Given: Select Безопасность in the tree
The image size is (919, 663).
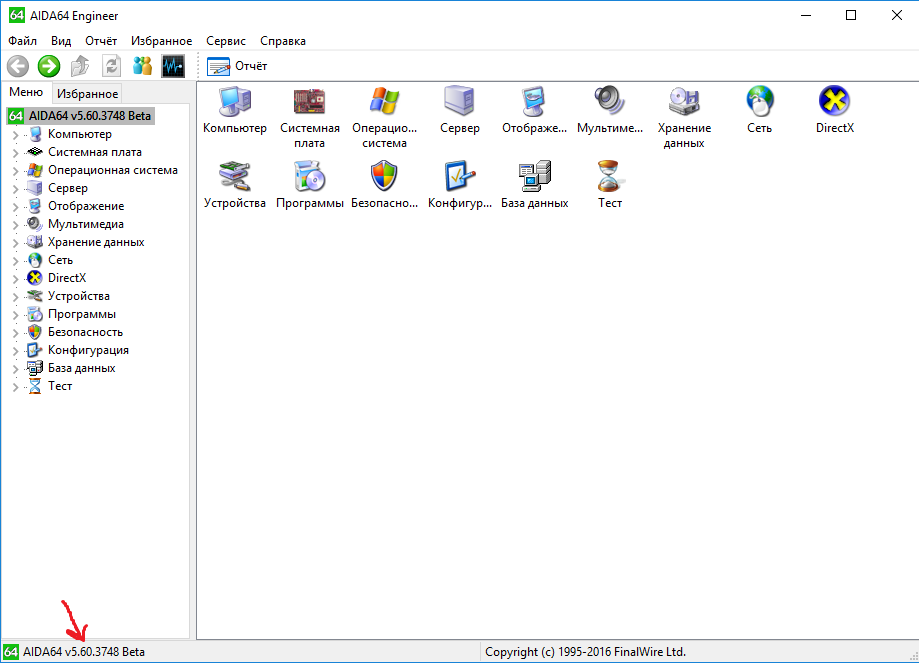Looking at the screenshot, I should click(x=86, y=332).
